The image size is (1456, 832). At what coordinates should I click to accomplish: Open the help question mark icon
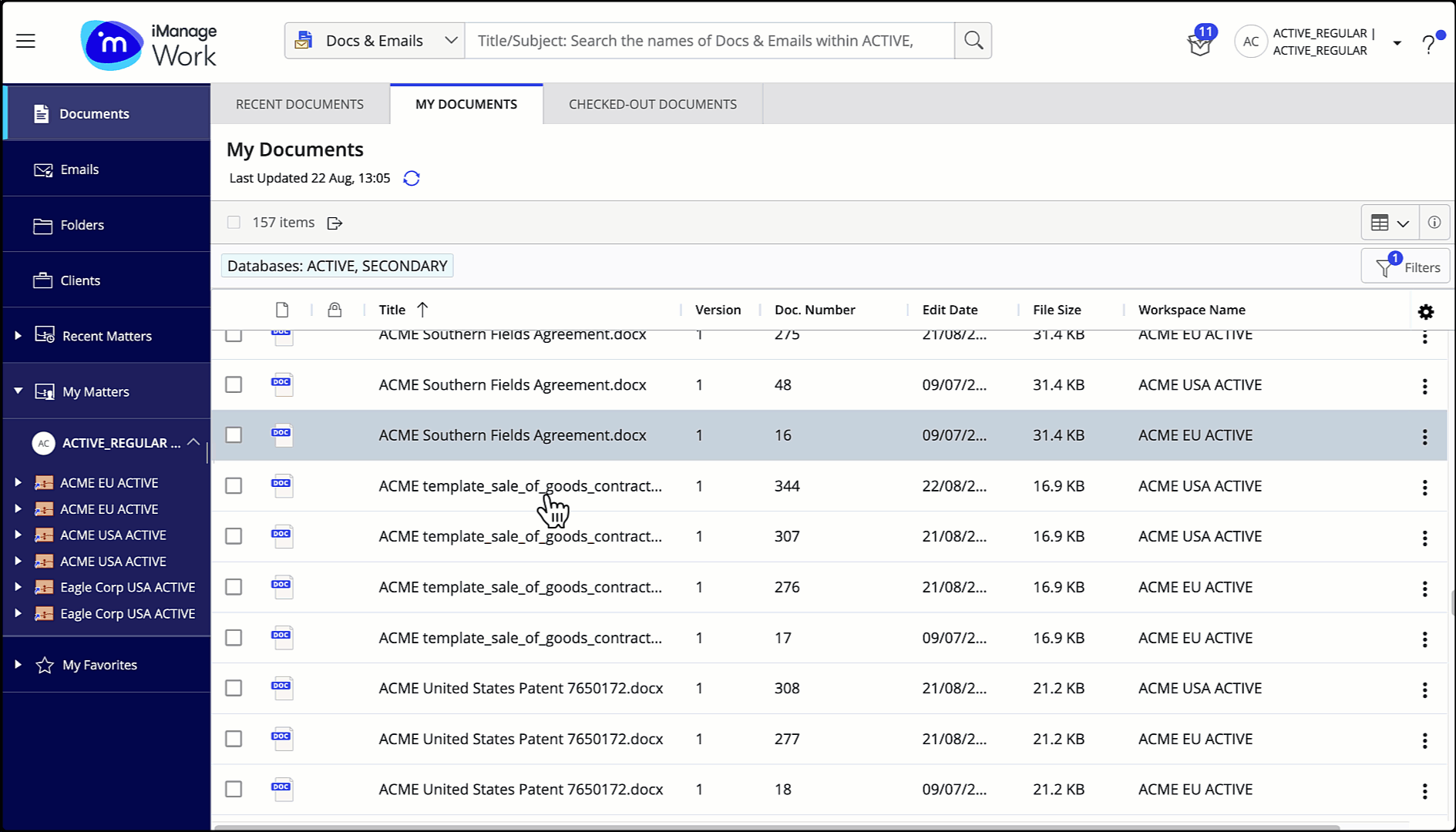pyautogui.click(x=1428, y=45)
